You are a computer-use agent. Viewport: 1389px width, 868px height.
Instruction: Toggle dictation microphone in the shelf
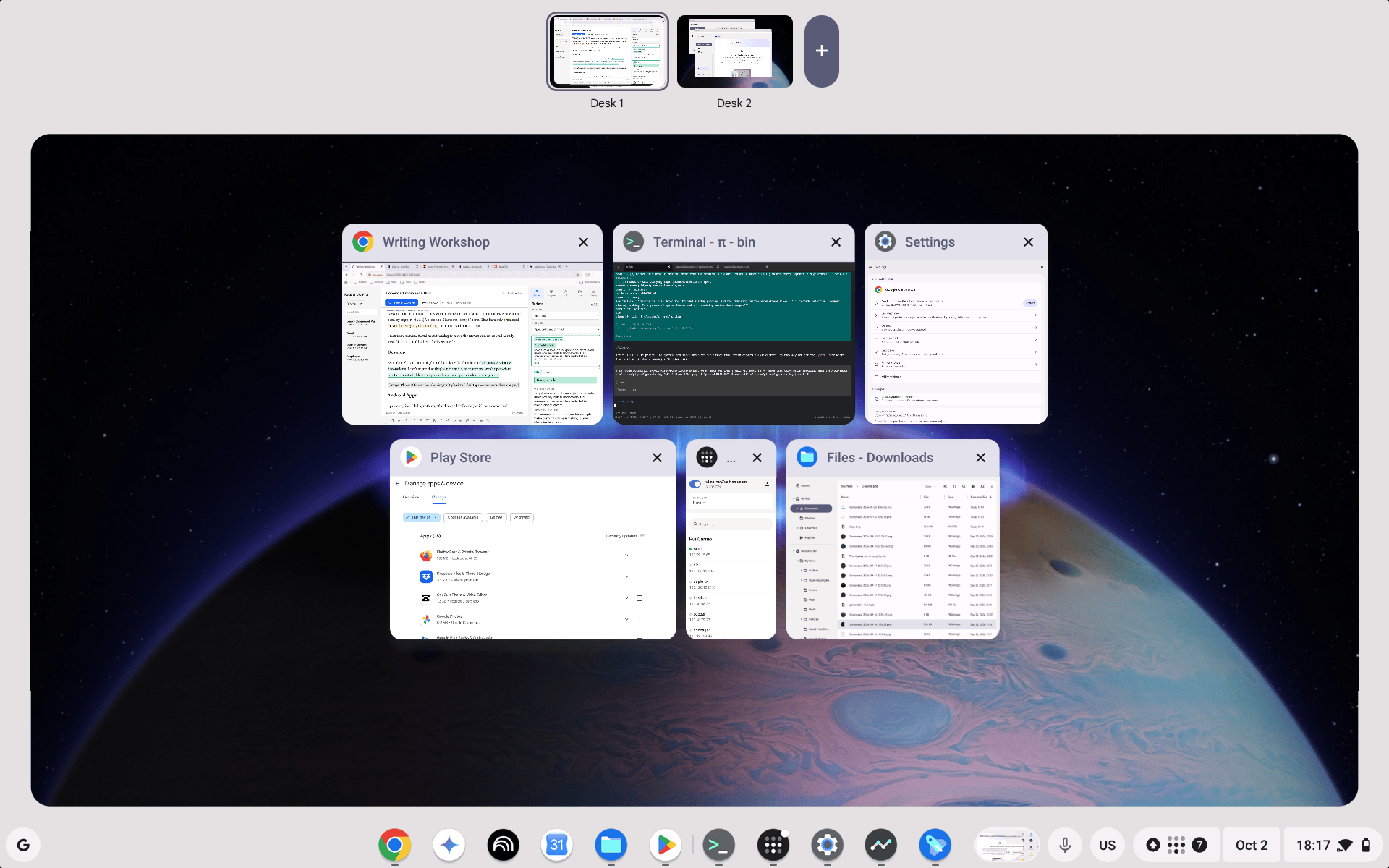tap(1065, 845)
